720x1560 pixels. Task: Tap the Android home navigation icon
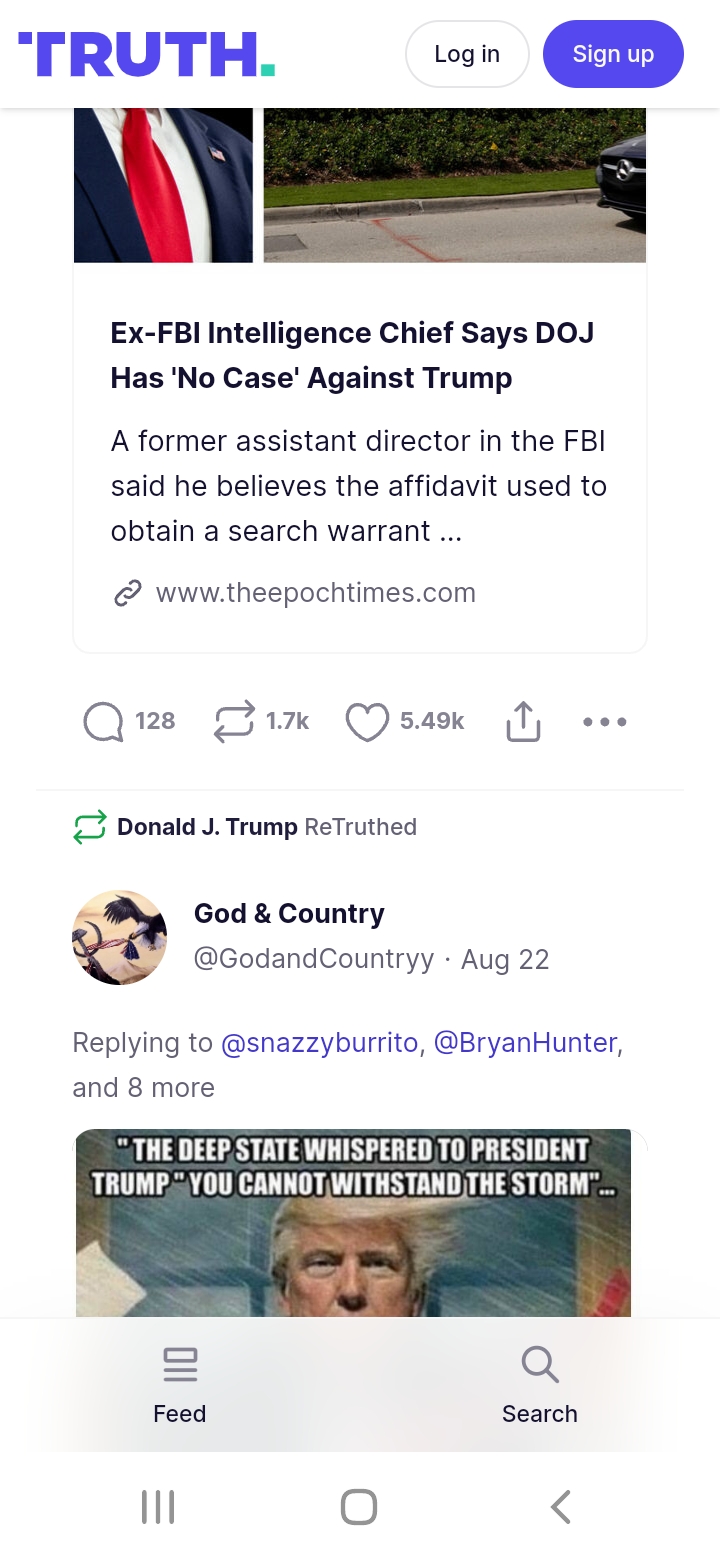(x=359, y=1507)
